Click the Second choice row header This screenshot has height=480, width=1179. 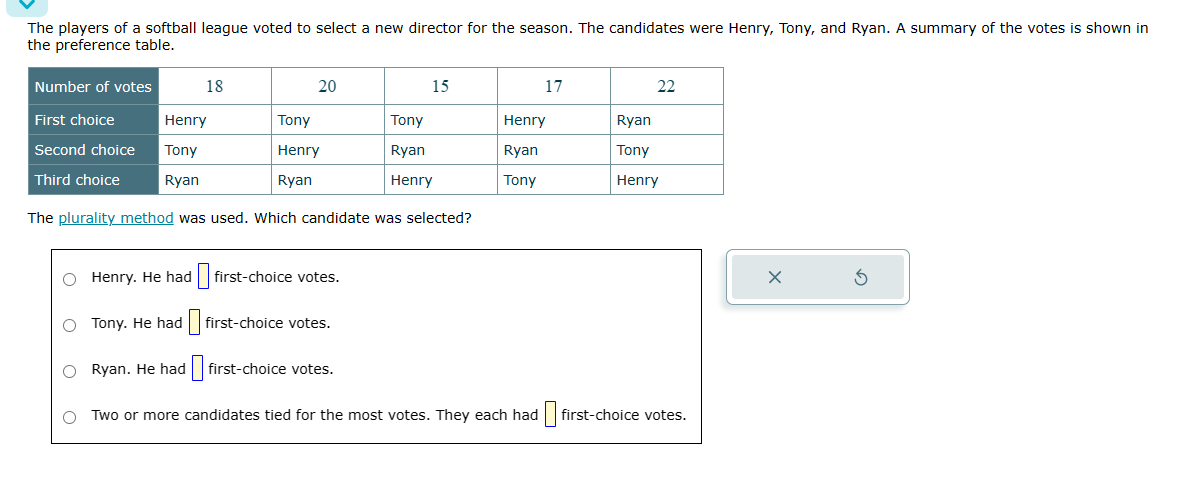click(93, 150)
